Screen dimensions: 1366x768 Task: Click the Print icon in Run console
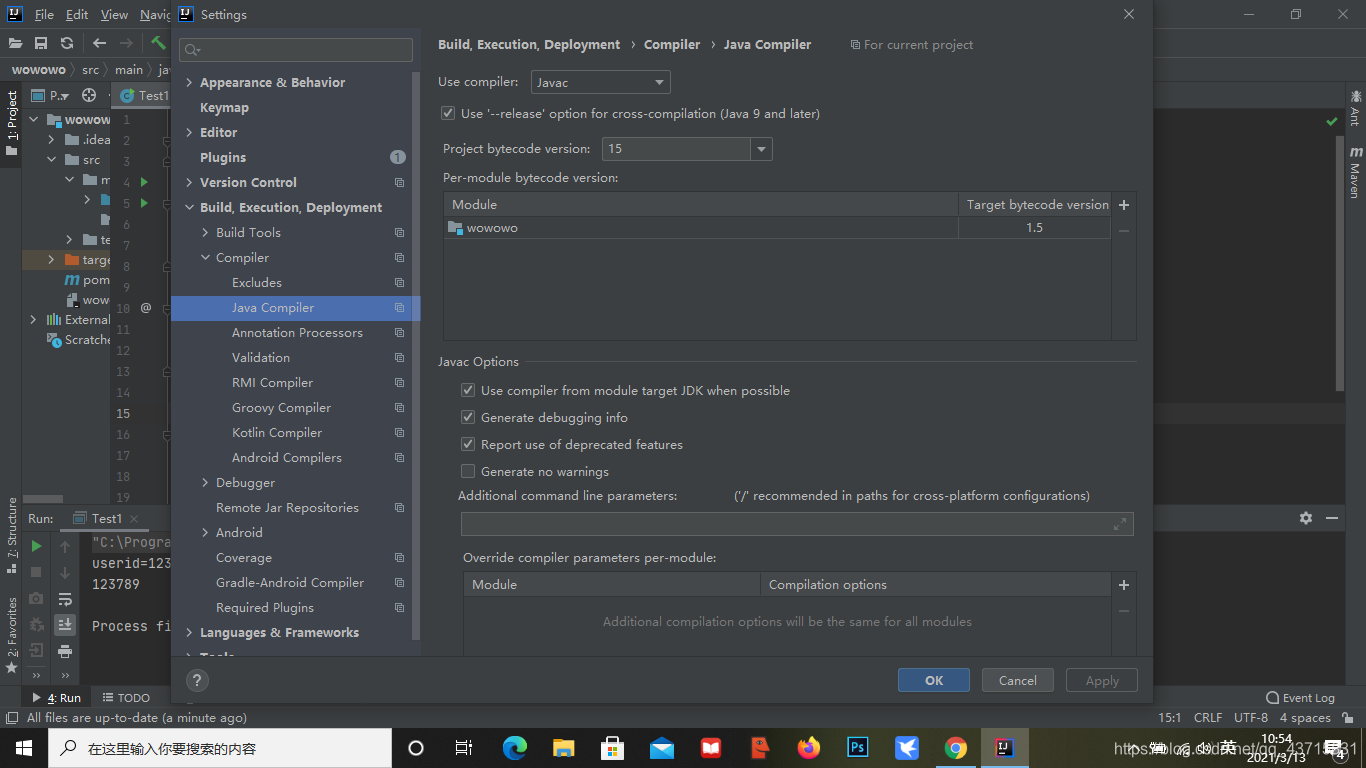[65, 651]
